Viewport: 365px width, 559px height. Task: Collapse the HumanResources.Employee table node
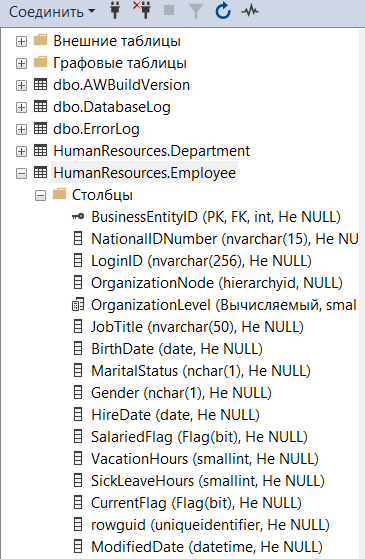(21, 174)
